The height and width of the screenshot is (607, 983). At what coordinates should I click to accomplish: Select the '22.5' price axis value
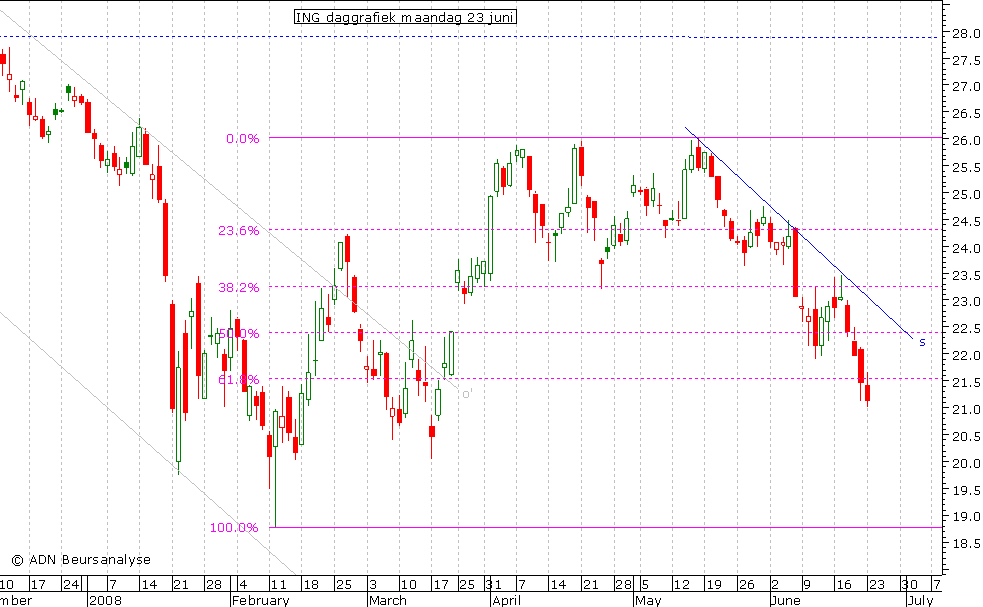click(966, 329)
